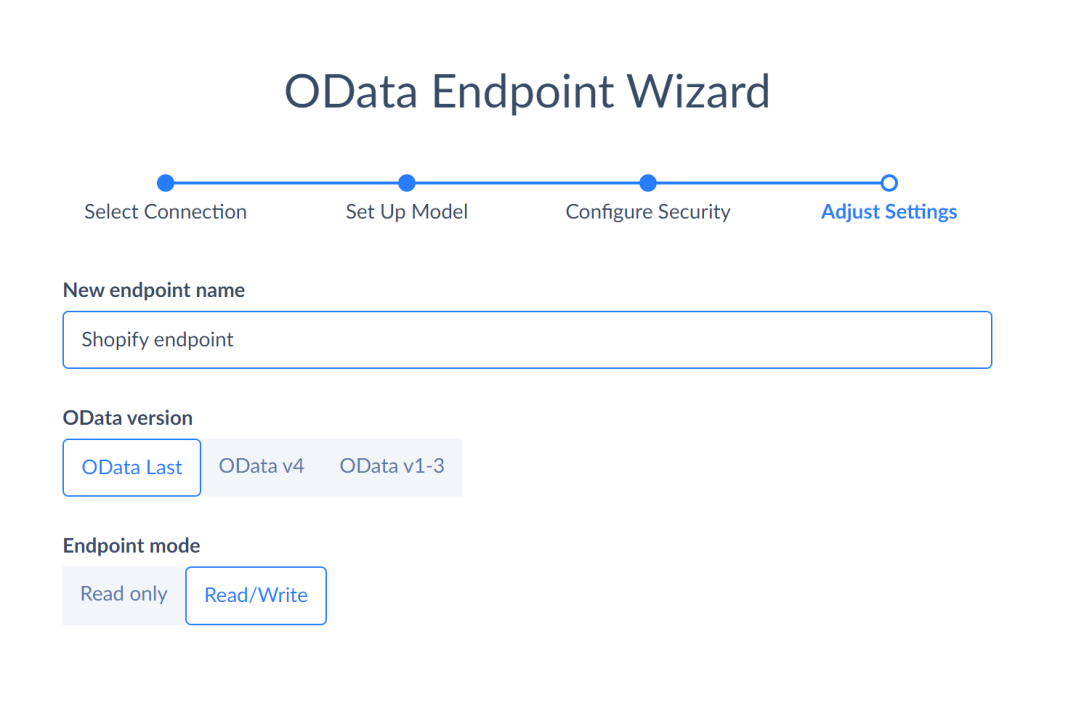Select the Adjust Settings step label
Screen dimensions: 1068x716
click(889, 212)
